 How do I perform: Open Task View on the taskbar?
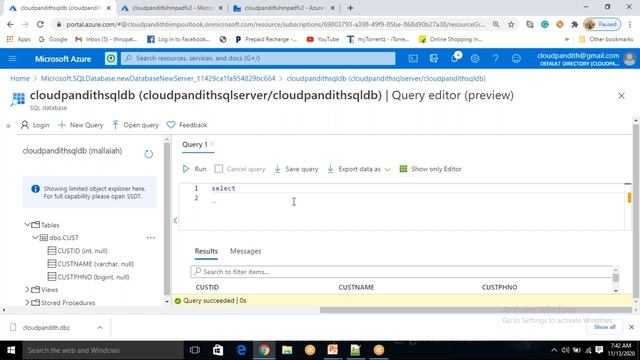pos(195,350)
